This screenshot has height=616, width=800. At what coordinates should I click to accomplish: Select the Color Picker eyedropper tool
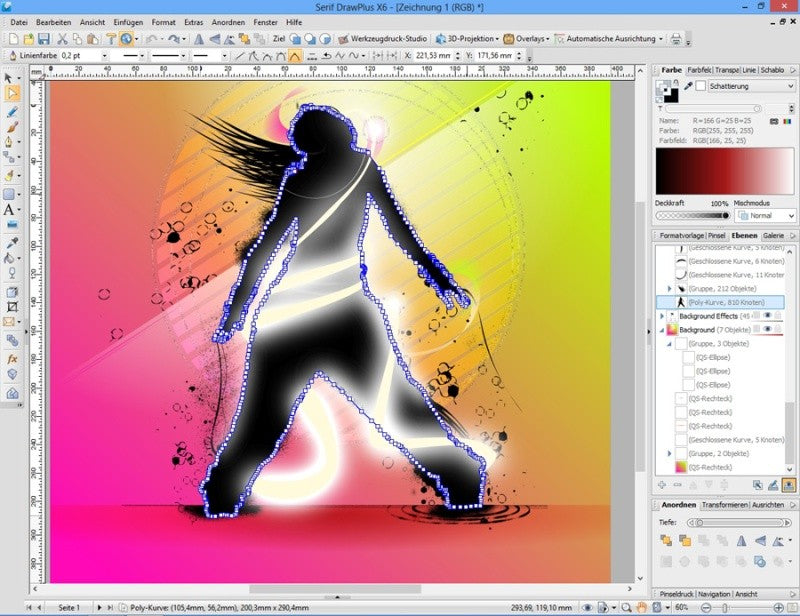point(12,242)
